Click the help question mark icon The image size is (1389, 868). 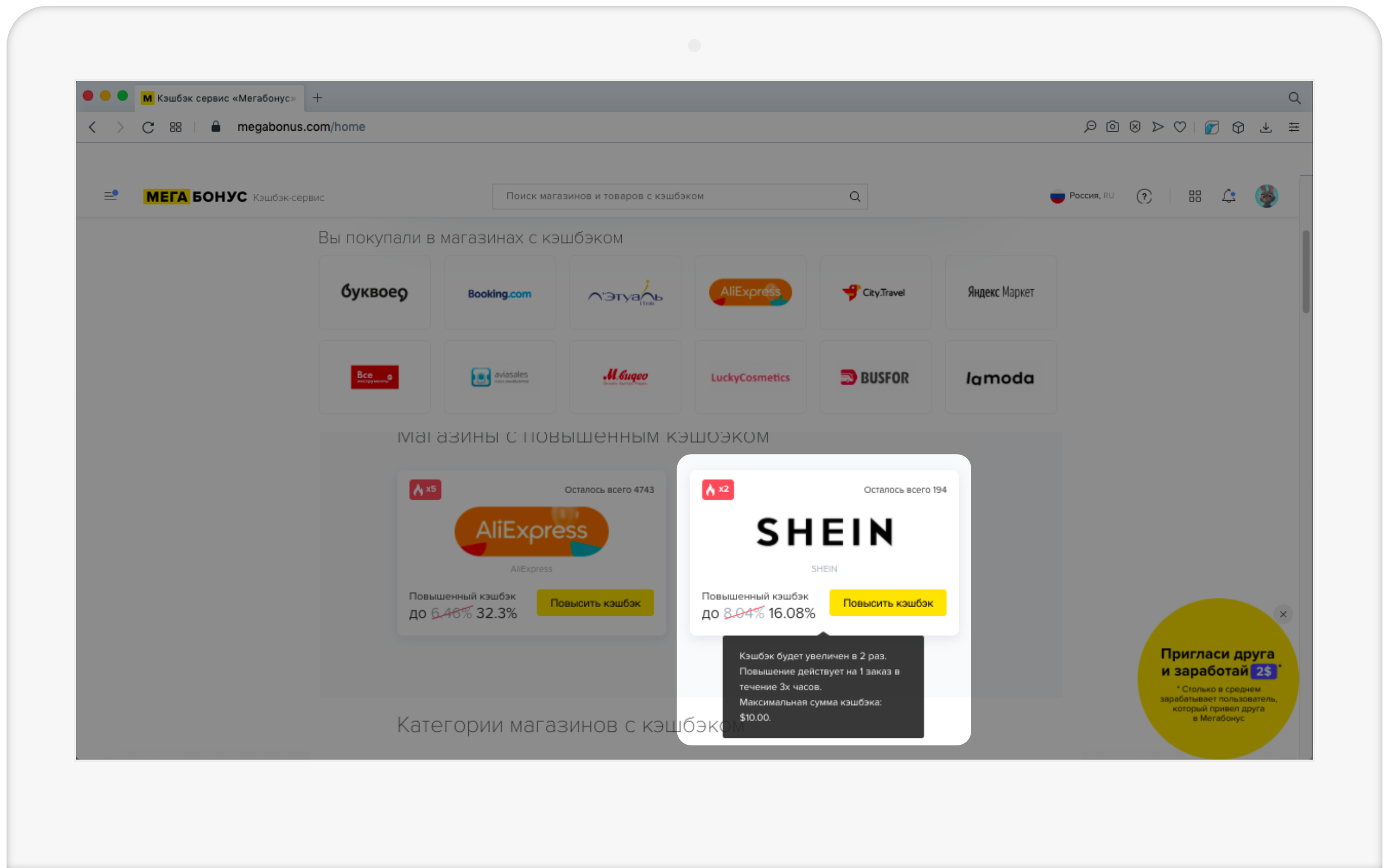(x=1144, y=196)
